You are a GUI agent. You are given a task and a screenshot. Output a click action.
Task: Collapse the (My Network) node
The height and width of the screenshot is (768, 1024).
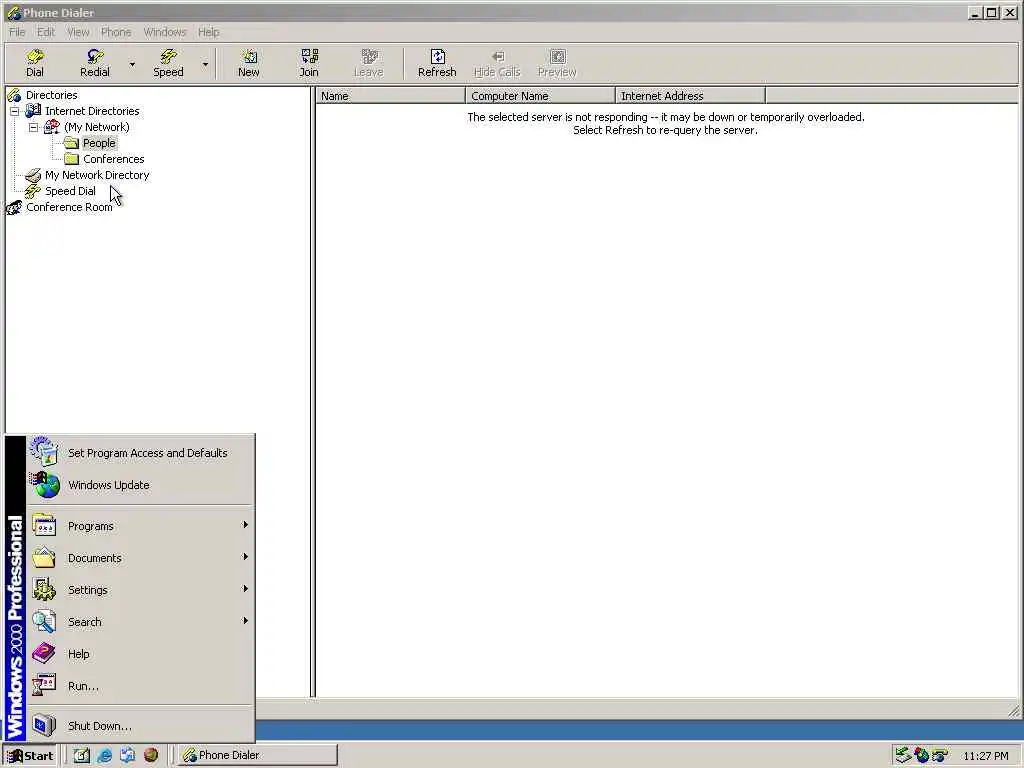(x=33, y=127)
